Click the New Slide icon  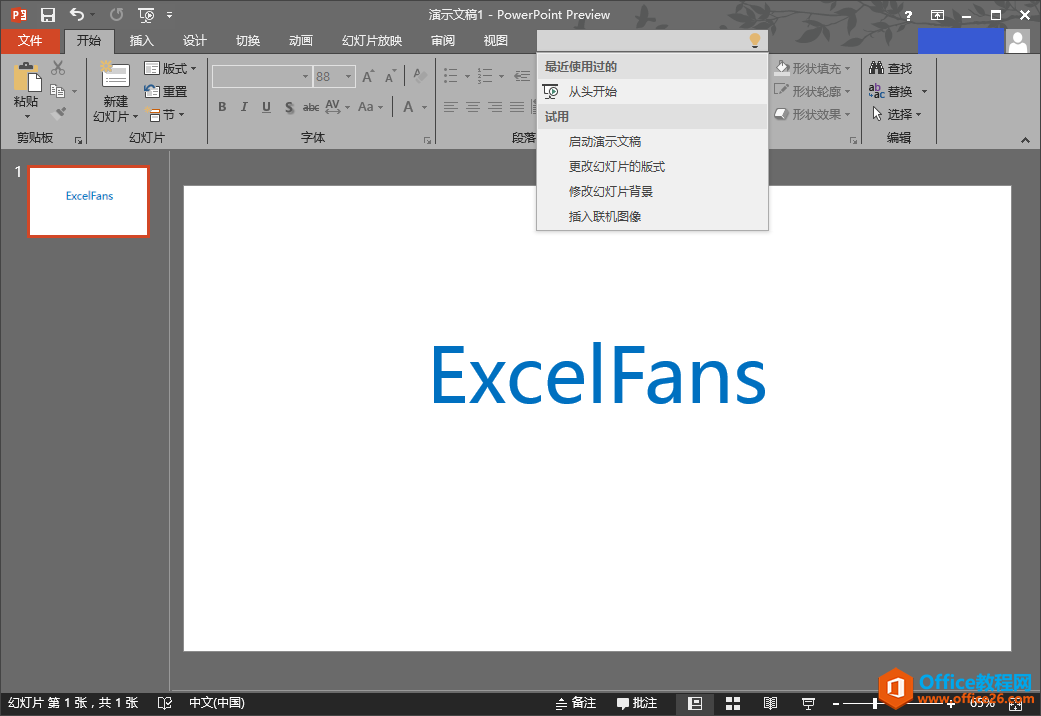tap(116, 75)
